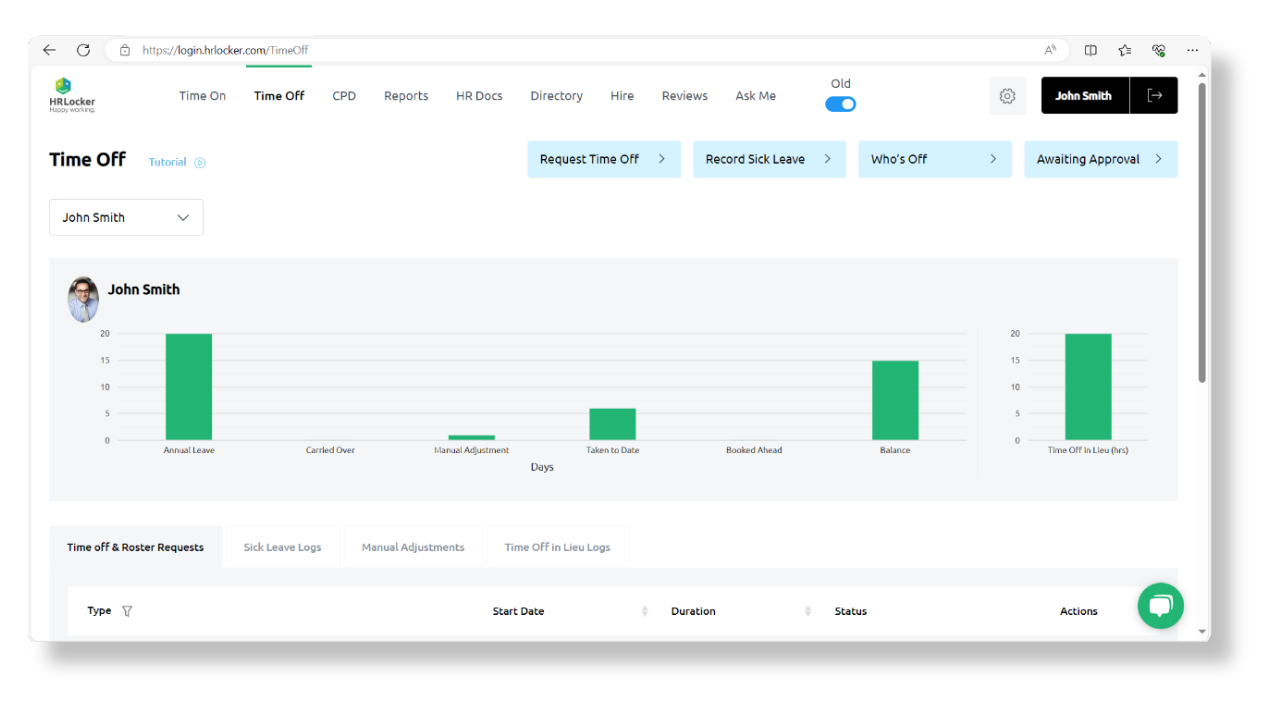
Task: Open the settings gear icon
Action: (1007, 95)
